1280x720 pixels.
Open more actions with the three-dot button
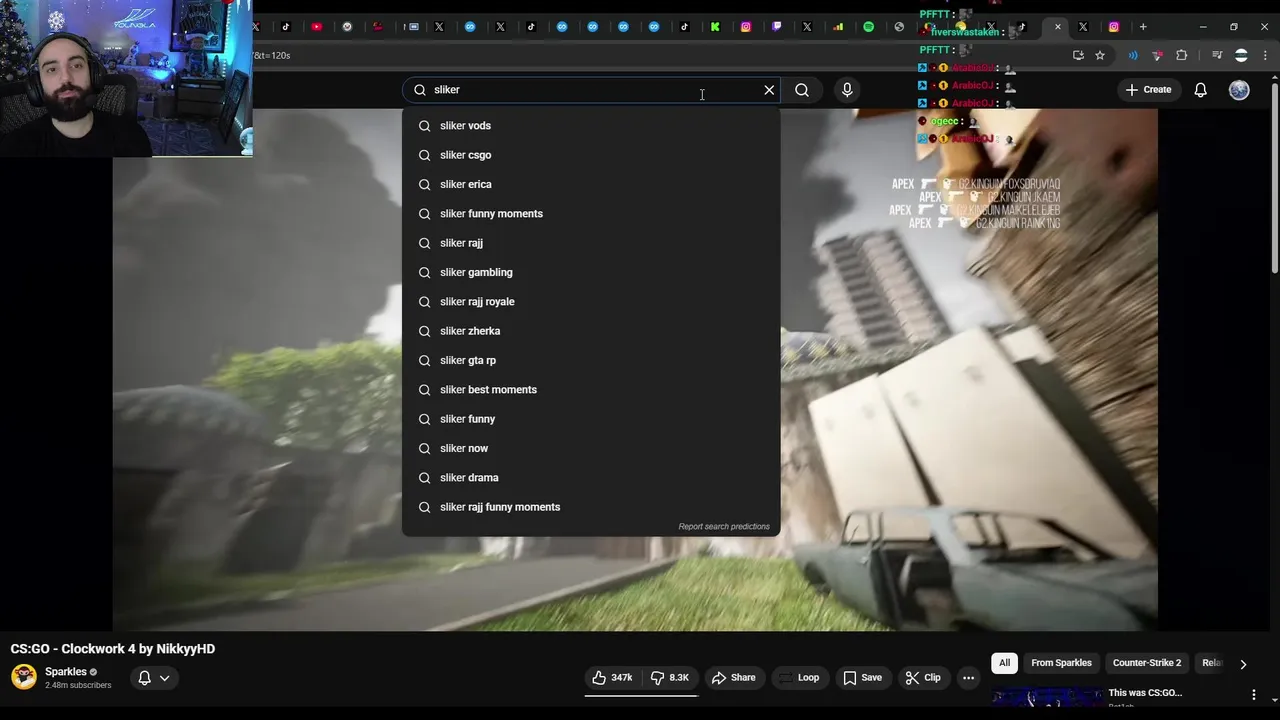[968, 678]
